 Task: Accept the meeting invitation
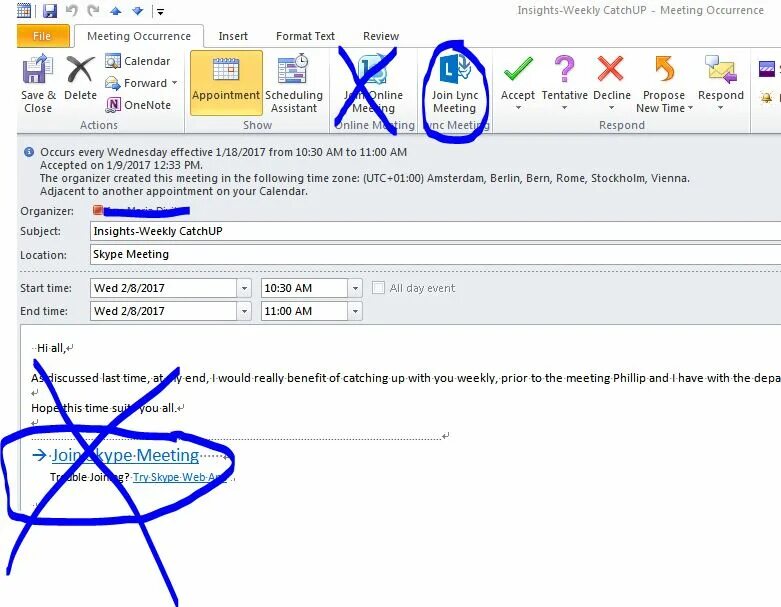pos(518,77)
